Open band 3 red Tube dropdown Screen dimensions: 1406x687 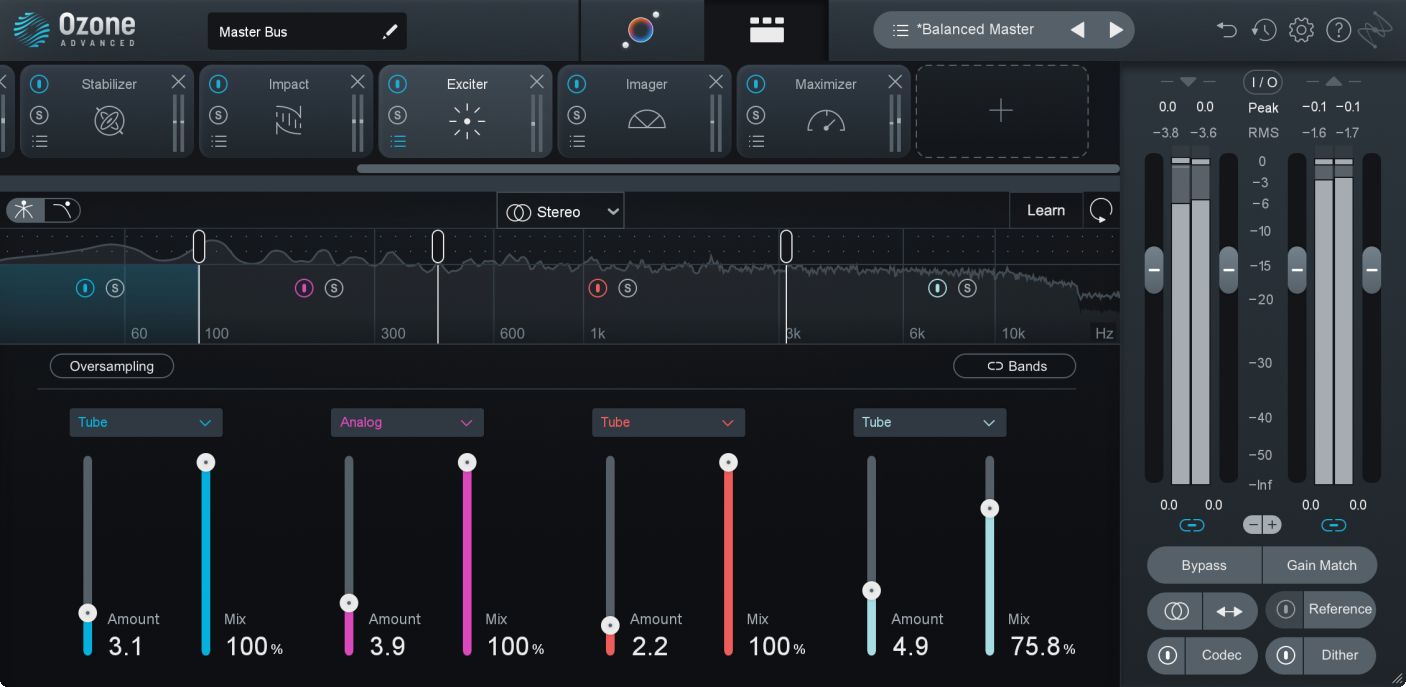click(x=668, y=422)
